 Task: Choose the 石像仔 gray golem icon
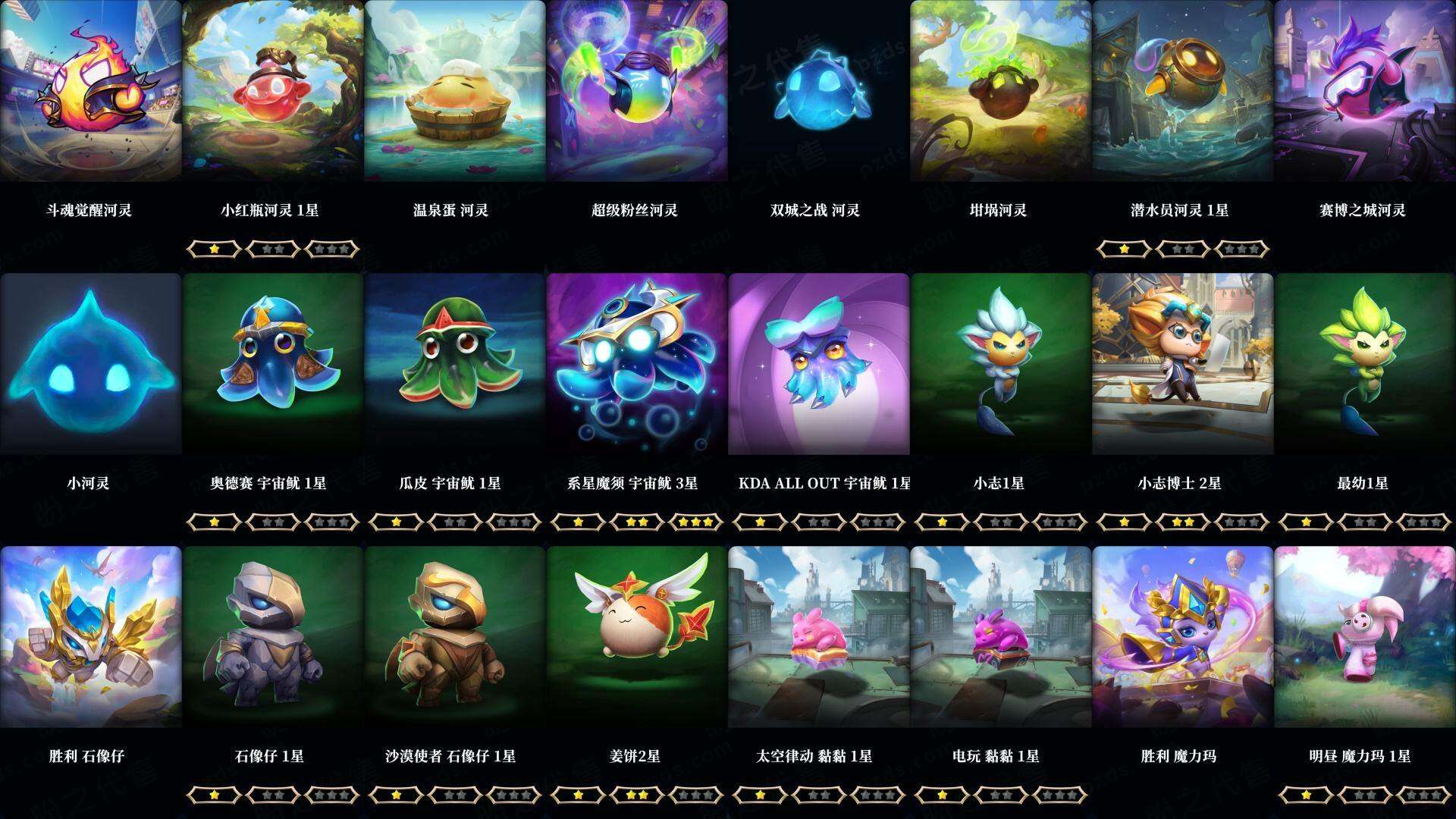[272, 637]
